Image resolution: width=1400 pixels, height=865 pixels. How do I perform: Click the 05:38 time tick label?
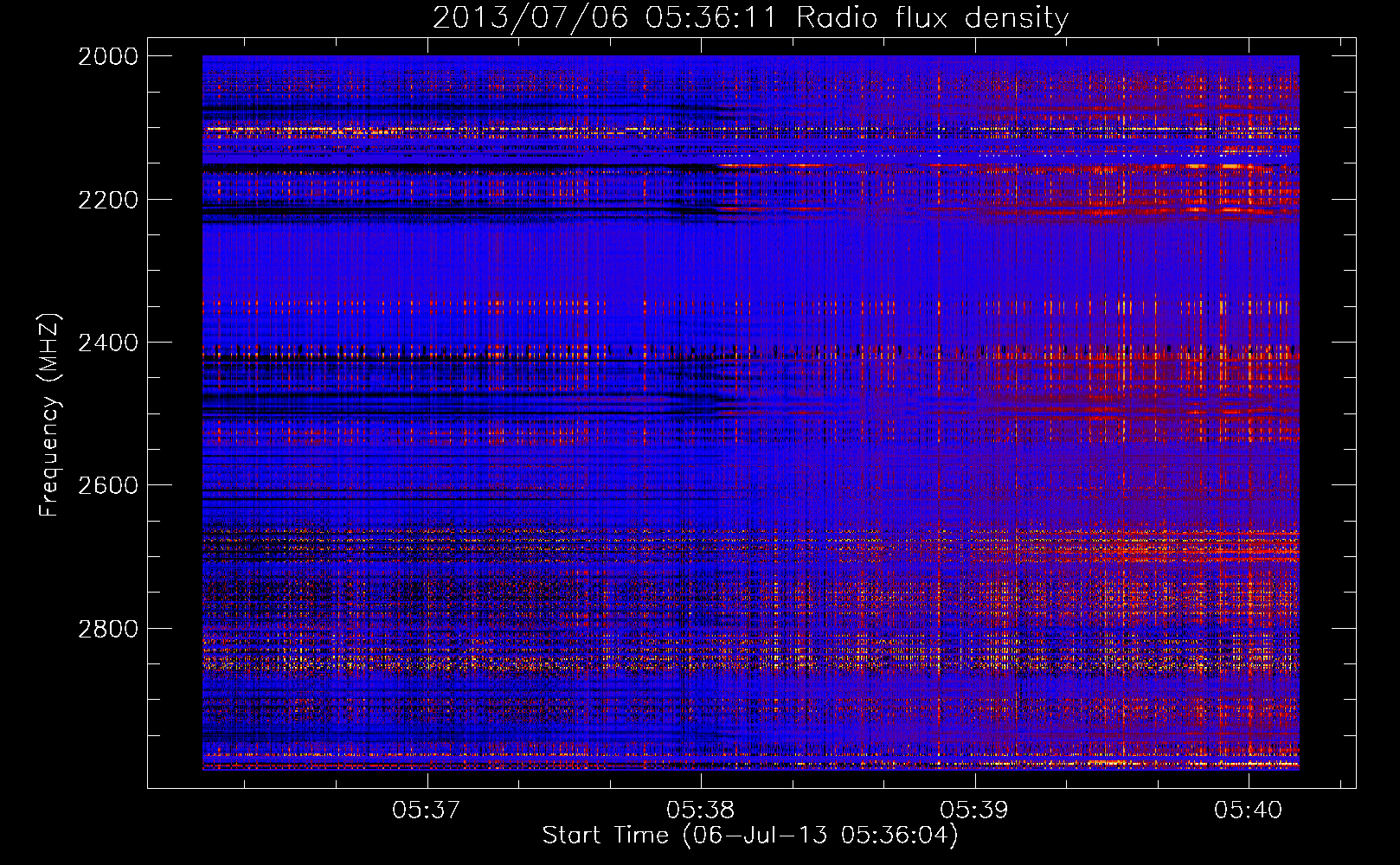701,810
